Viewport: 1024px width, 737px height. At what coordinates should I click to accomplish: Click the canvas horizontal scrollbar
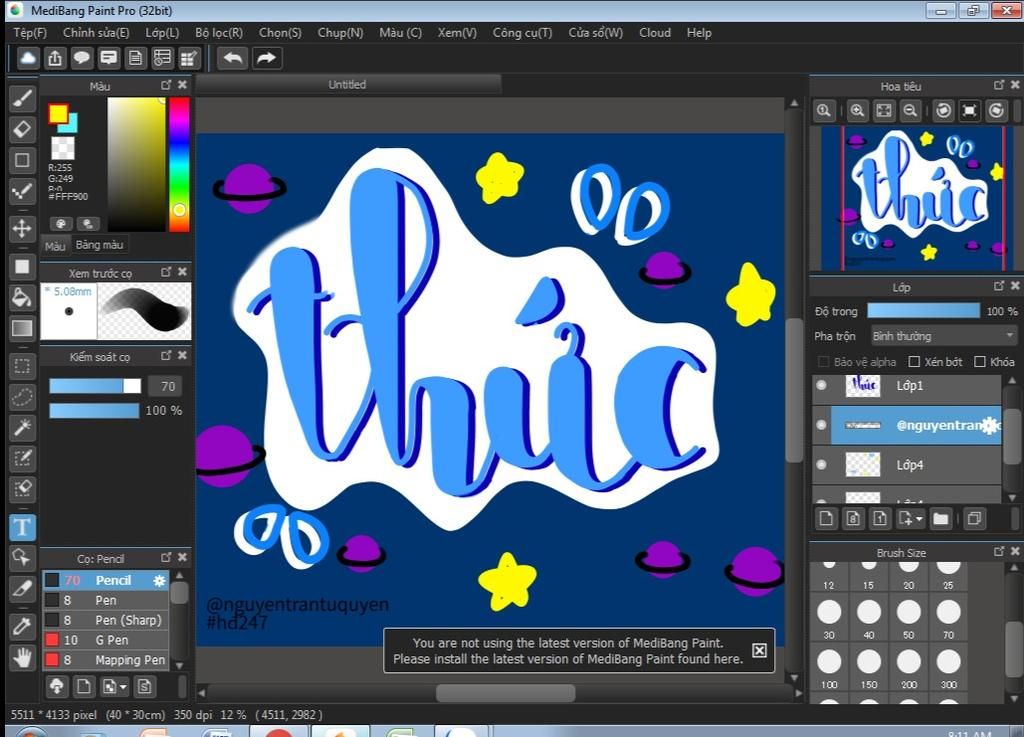[x=505, y=693]
